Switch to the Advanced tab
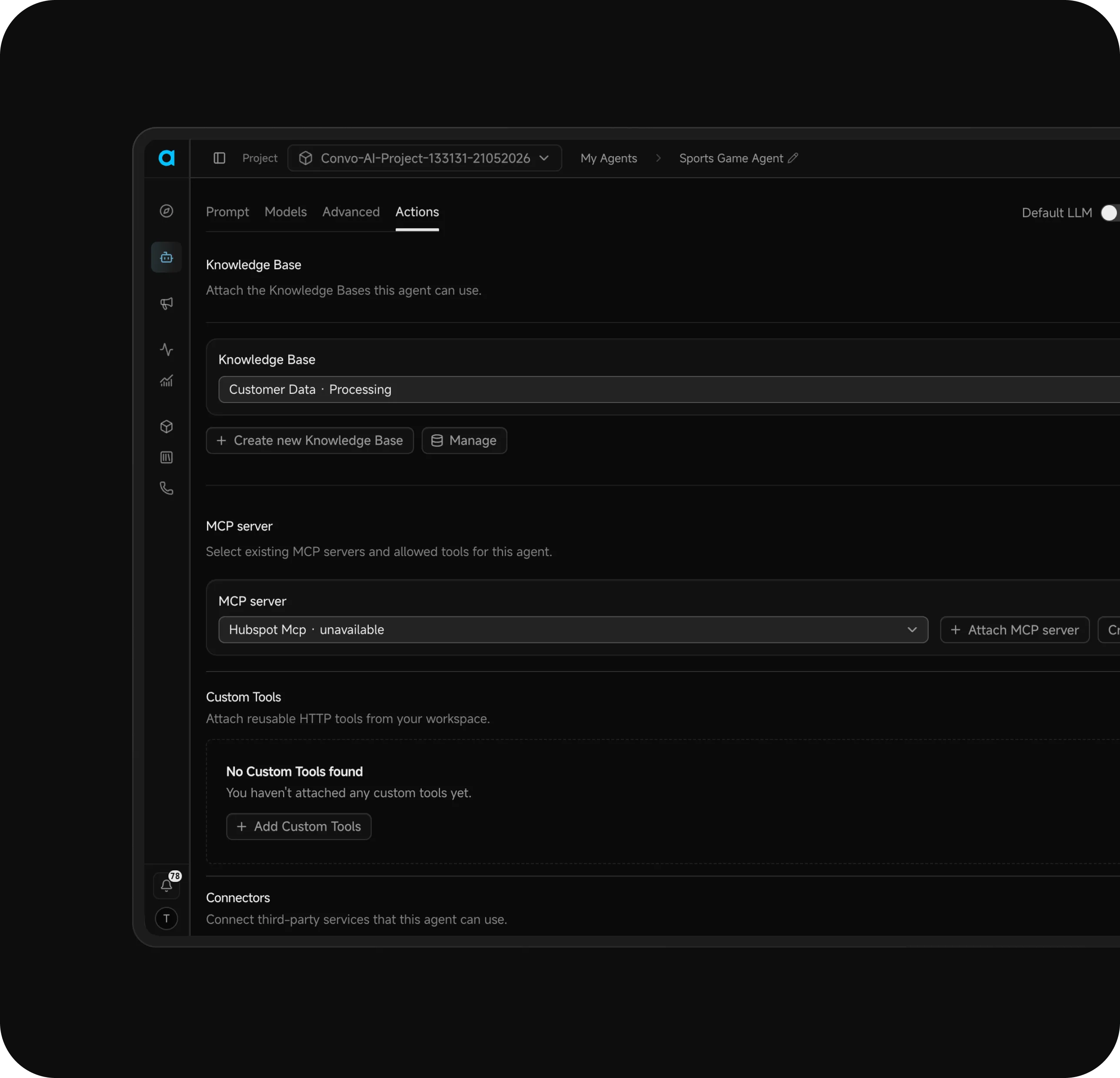The width and height of the screenshot is (1120, 1078). click(351, 212)
